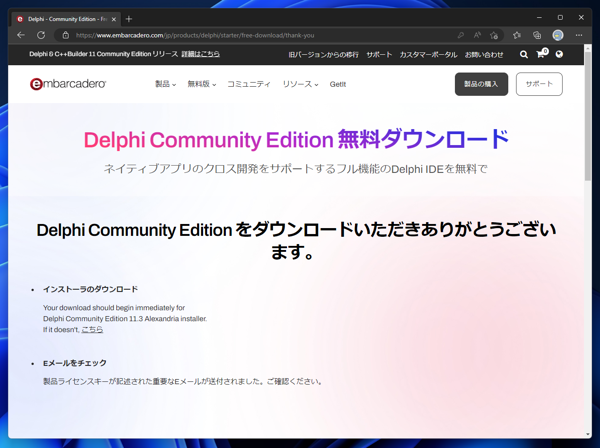
Task: Open a new browser tab
Action: coord(129,19)
